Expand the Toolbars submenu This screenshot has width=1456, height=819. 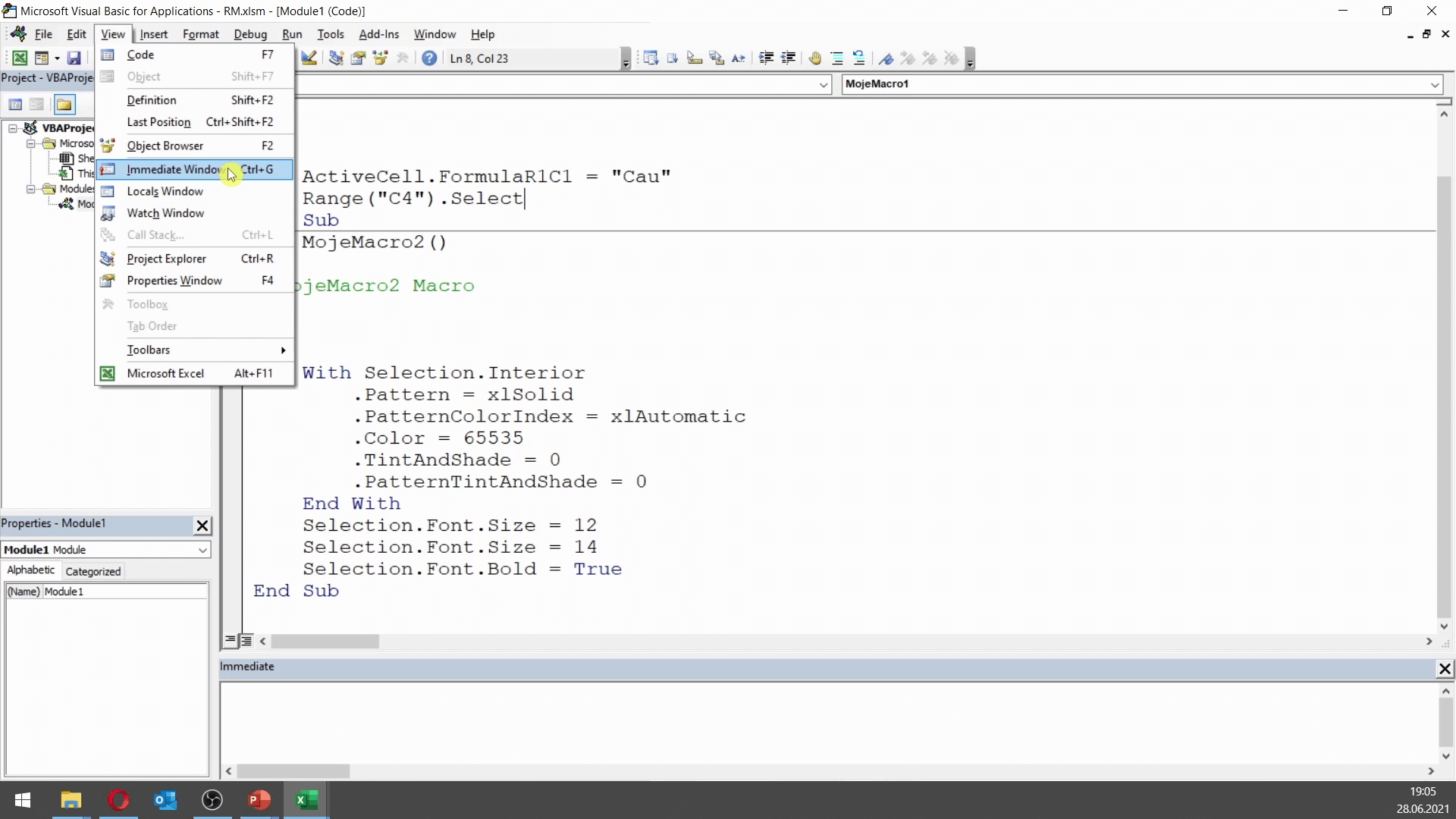pos(195,350)
